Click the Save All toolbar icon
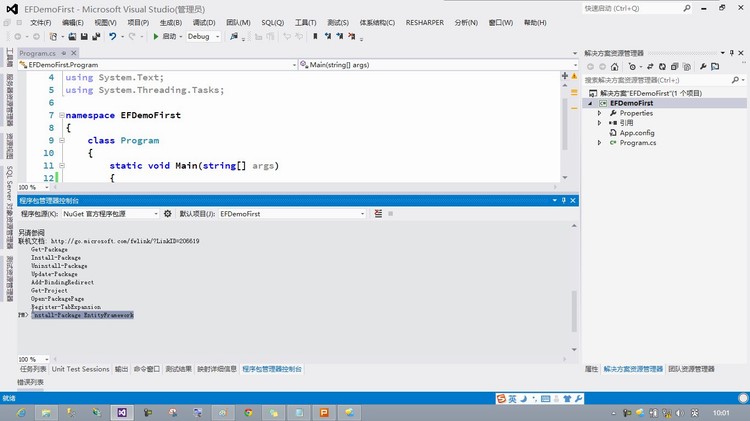The image size is (750, 421). click(96, 36)
